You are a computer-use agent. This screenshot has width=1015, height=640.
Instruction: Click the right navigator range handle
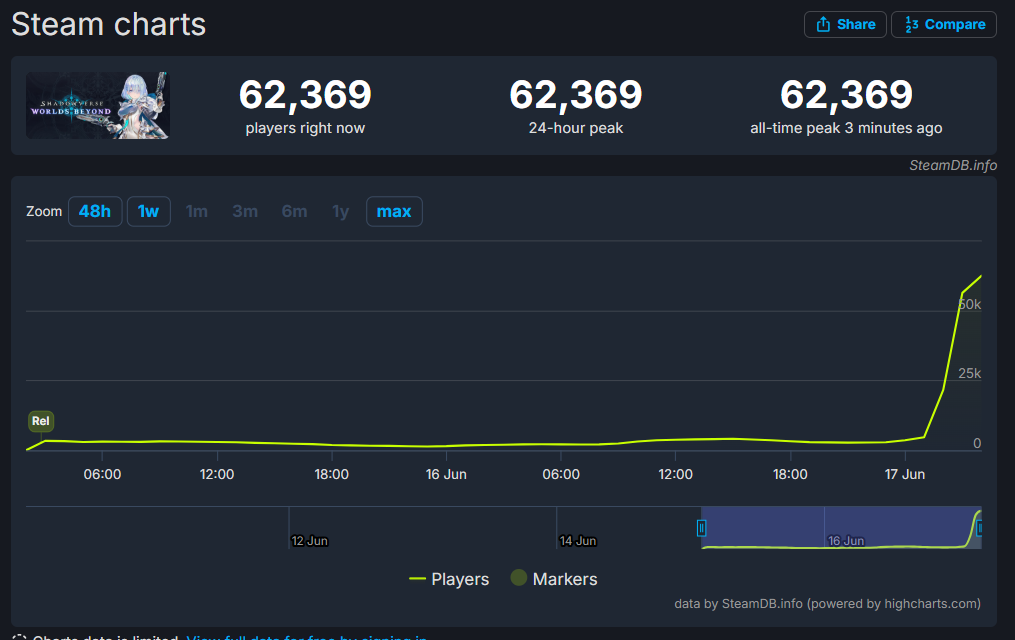[979, 529]
